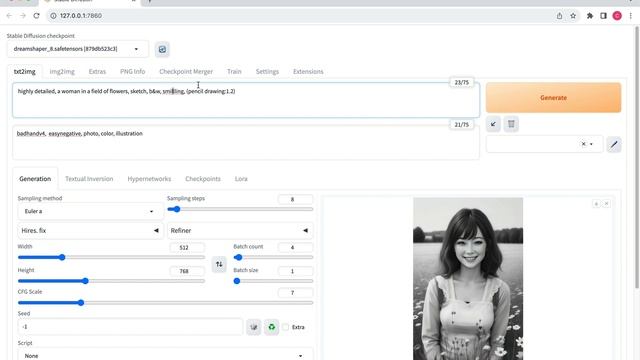The height and width of the screenshot is (360, 640).
Task: Select the Generation sub-tab
Action: 35,179
